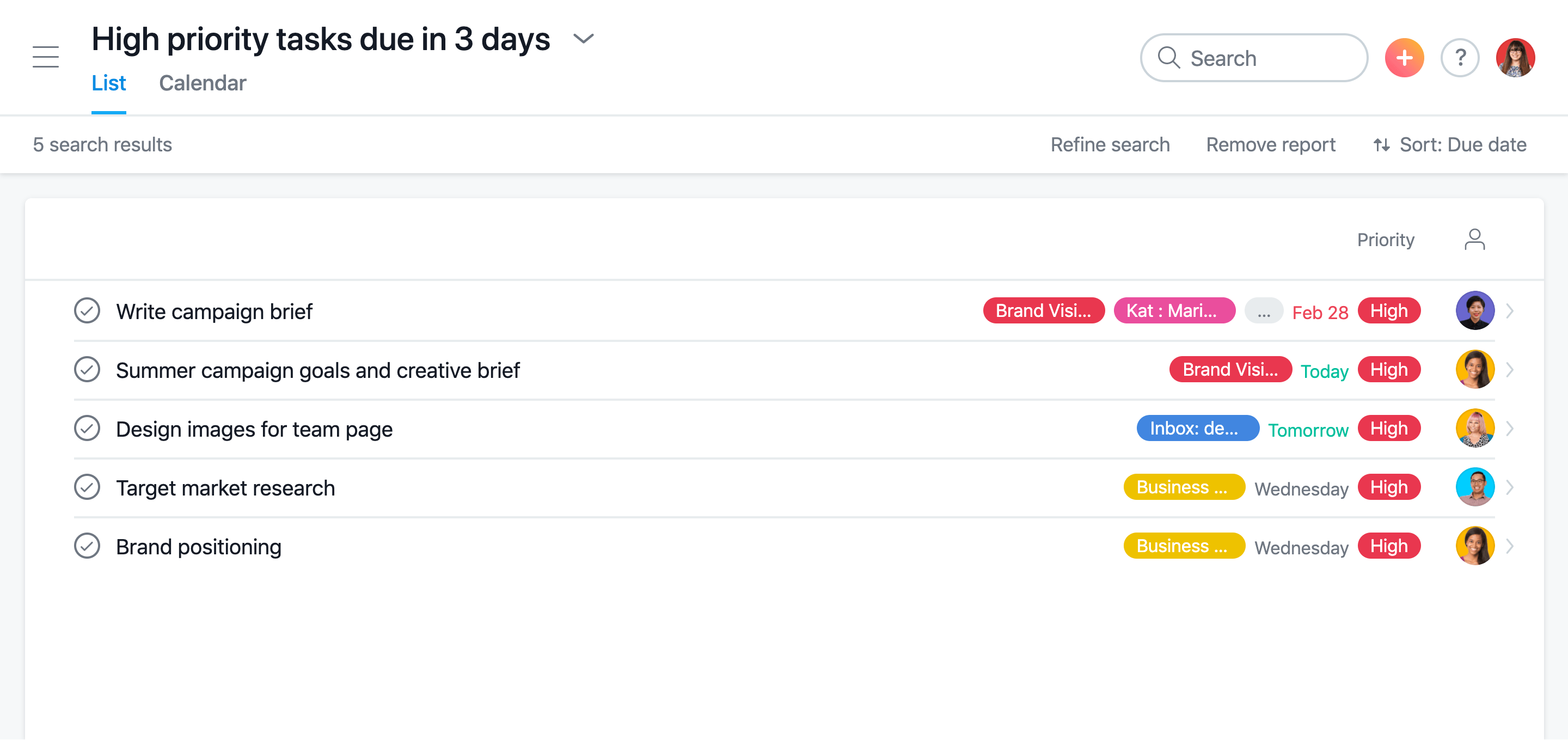This screenshot has height=740, width=1568.
Task: Click the hamburger menu icon
Action: coord(45,57)
